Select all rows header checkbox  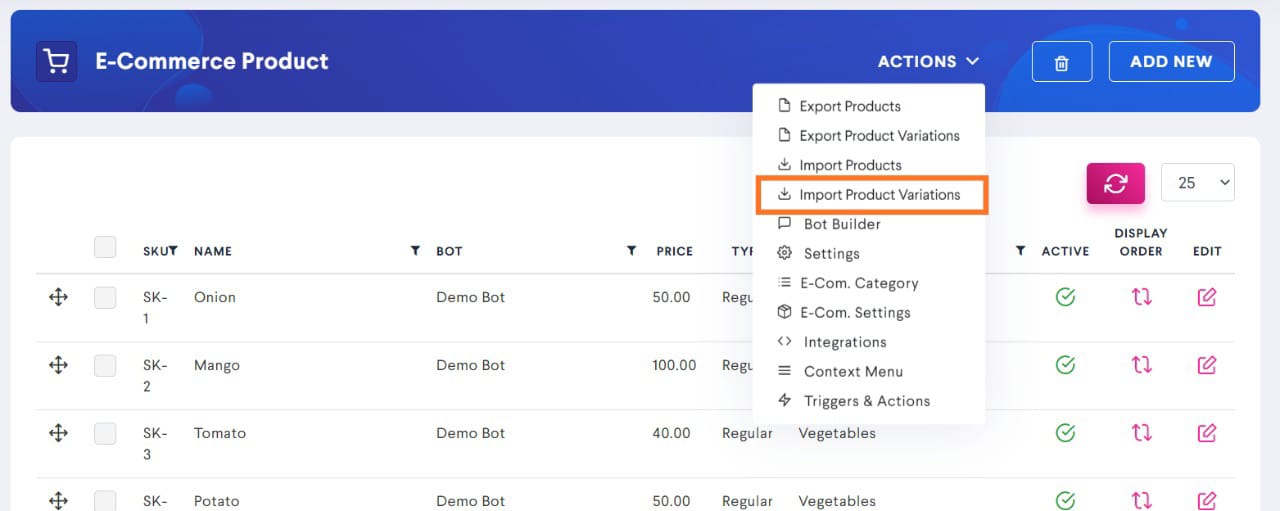105,247
